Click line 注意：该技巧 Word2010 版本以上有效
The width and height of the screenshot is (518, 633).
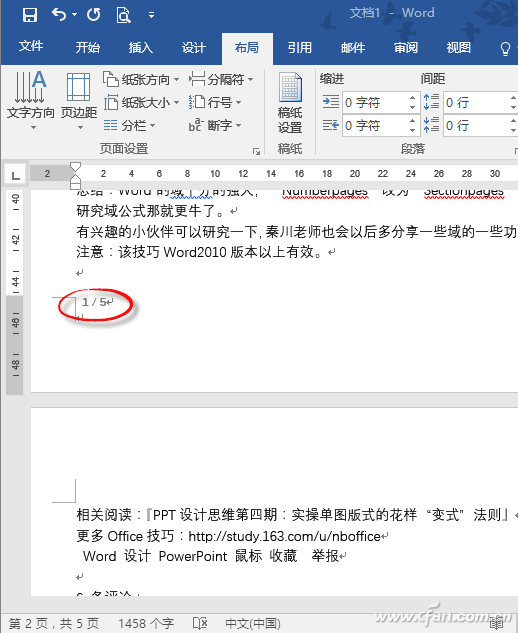(201, 252)
